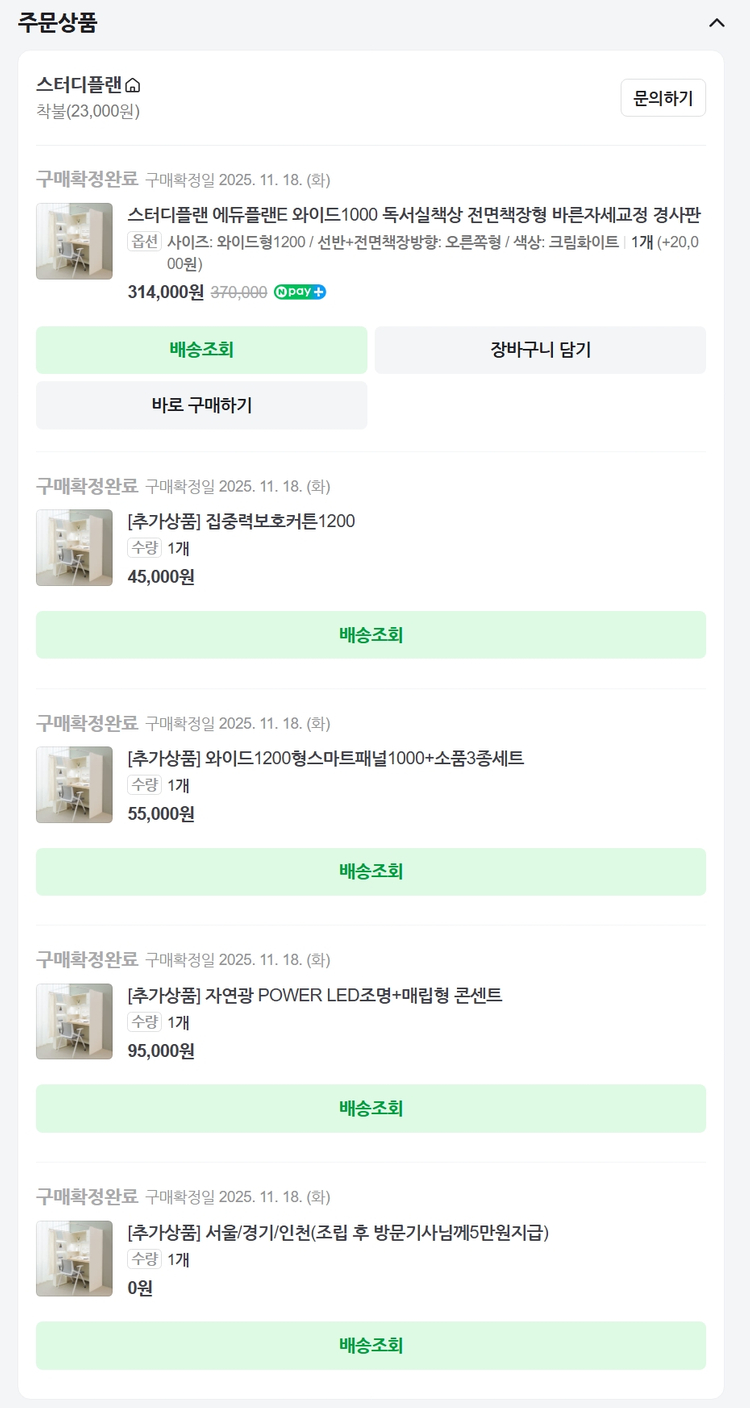Click 장바구니 담기 to add to cart

(x=540, y=350)
